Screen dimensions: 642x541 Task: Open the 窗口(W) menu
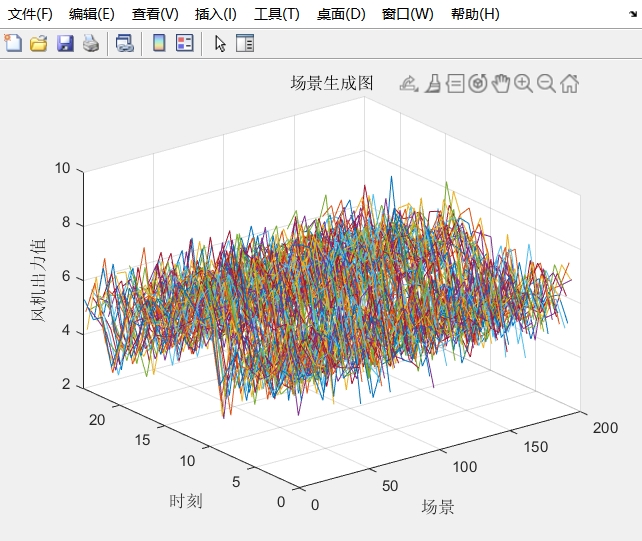click(408, 14)
